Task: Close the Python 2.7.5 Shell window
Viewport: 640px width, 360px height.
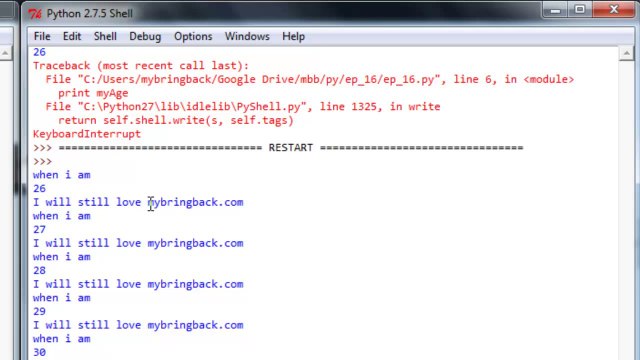Action: click(613, 10)
